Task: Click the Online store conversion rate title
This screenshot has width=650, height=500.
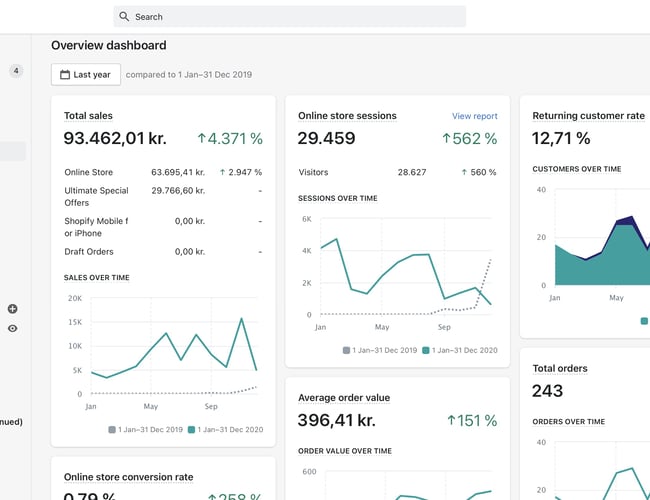Action: point(128,477)
